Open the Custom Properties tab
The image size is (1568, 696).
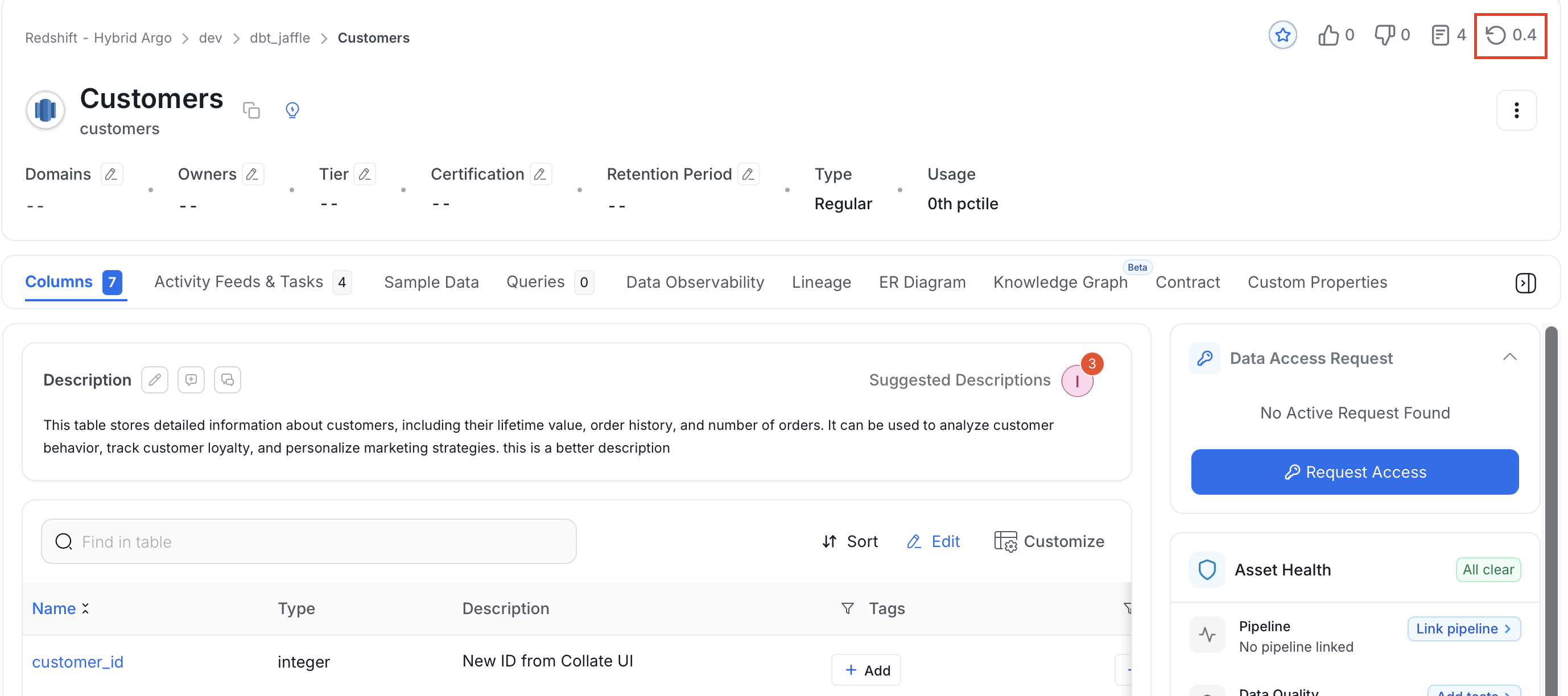pos(1317,281)
